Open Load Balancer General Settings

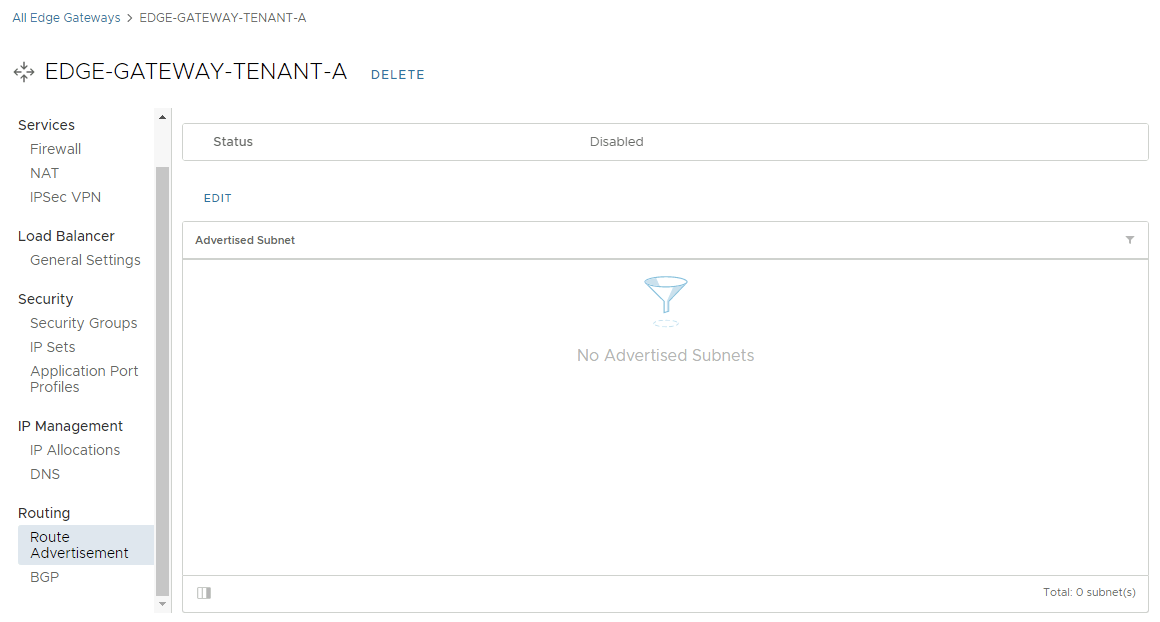[85, 260]
